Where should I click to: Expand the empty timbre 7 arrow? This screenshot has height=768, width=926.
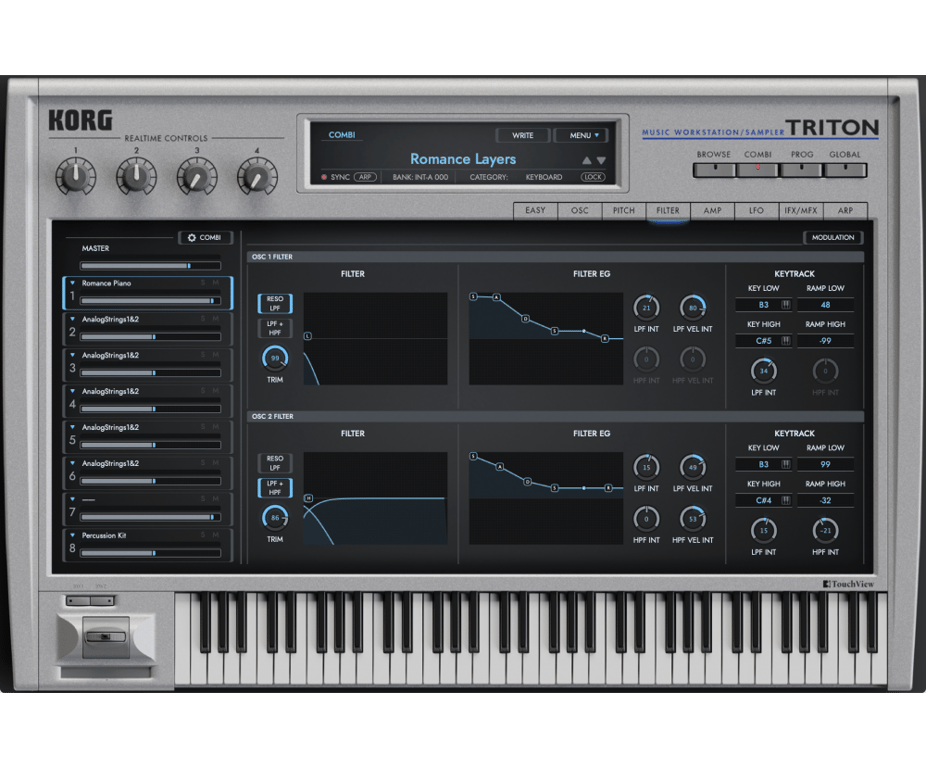pos(73,499)
